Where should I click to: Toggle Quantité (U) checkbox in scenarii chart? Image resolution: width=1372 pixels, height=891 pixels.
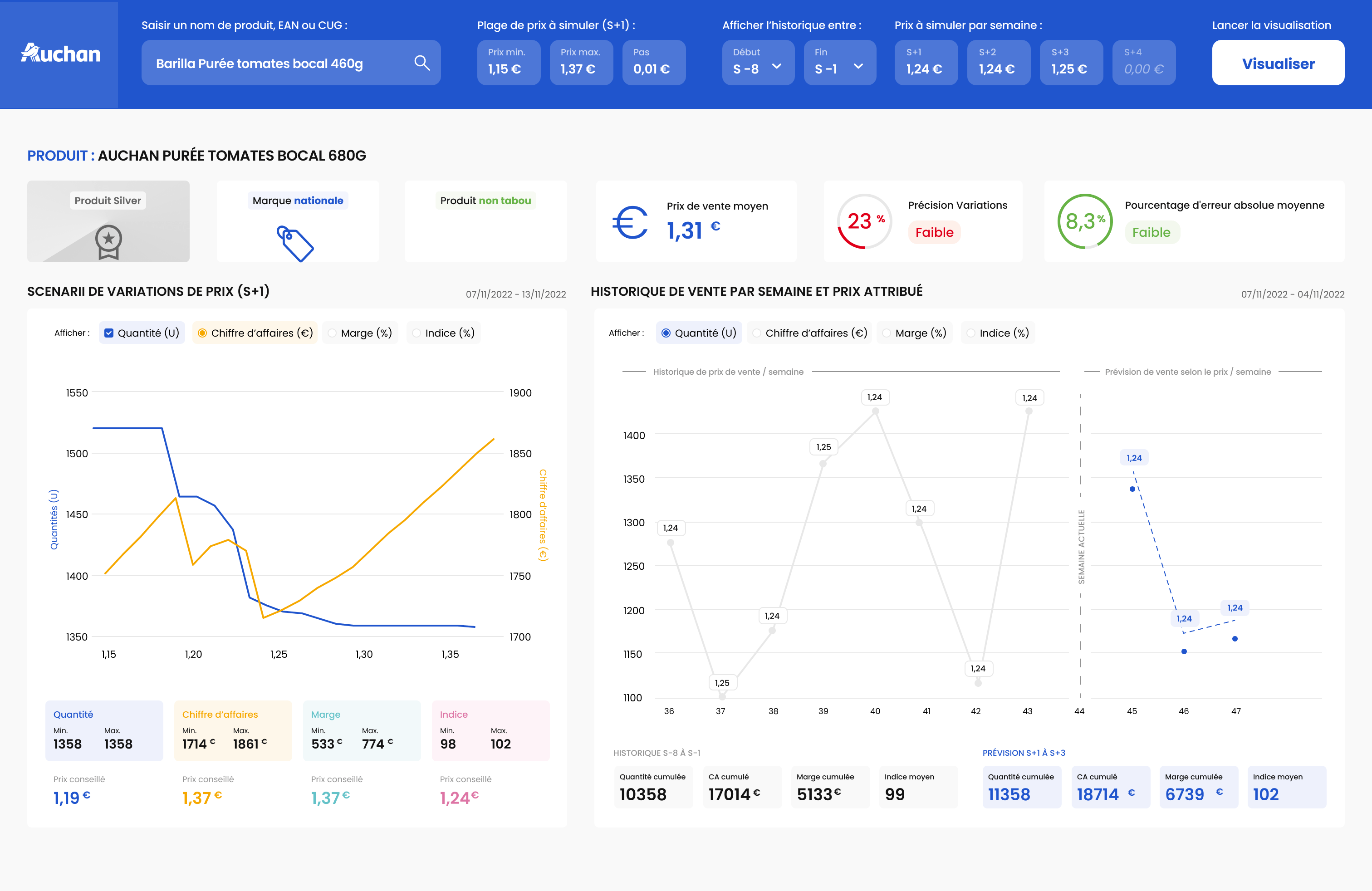[x=108, y=333]
